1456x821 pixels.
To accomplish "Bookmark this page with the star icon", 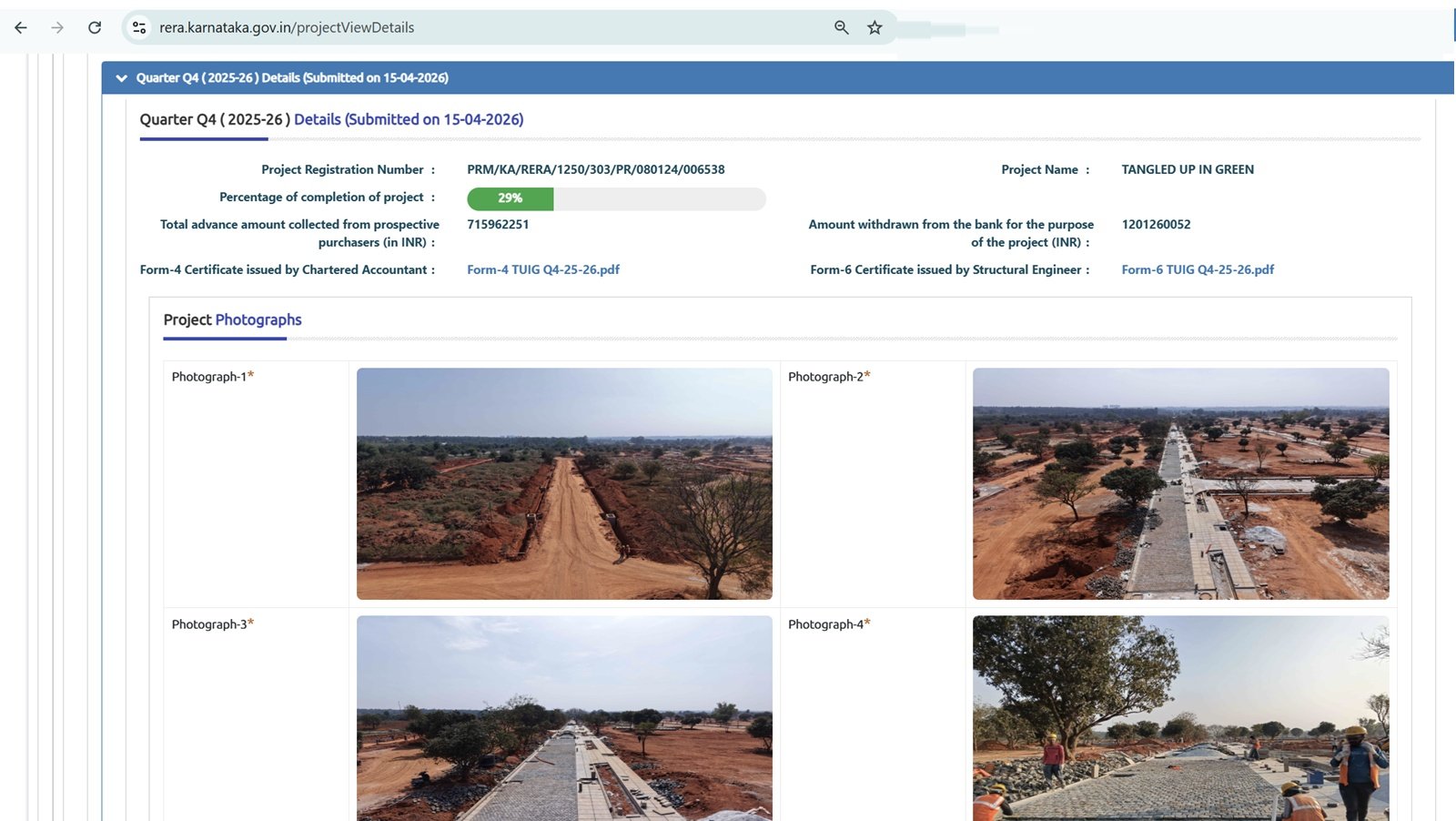I will pyautogui.click(x=875, y=27).
